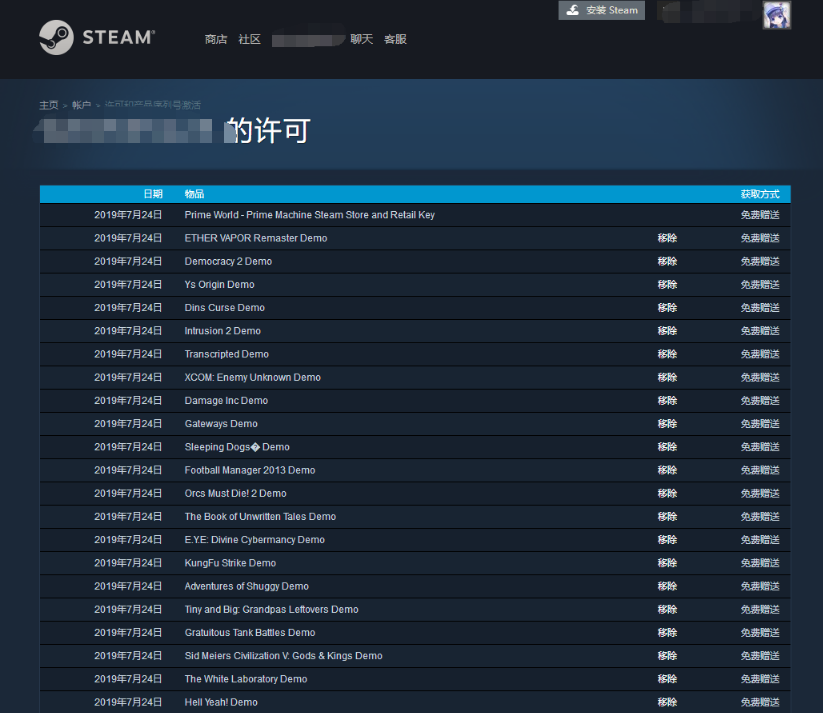Image resolution: width=823 pixels, height=713 pixels.
Task: Select Democracy 2 Demo item name
Action: pyautogui.click(x=228, y=261)
